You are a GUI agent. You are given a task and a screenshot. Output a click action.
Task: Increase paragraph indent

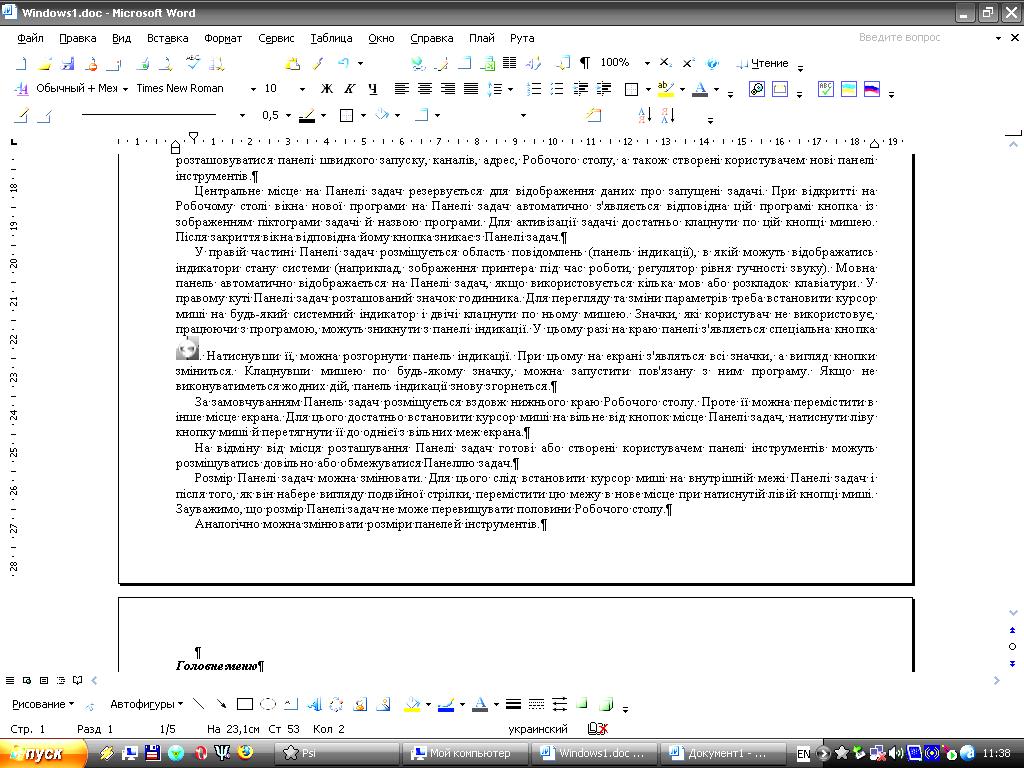click(x=603, y=89)
